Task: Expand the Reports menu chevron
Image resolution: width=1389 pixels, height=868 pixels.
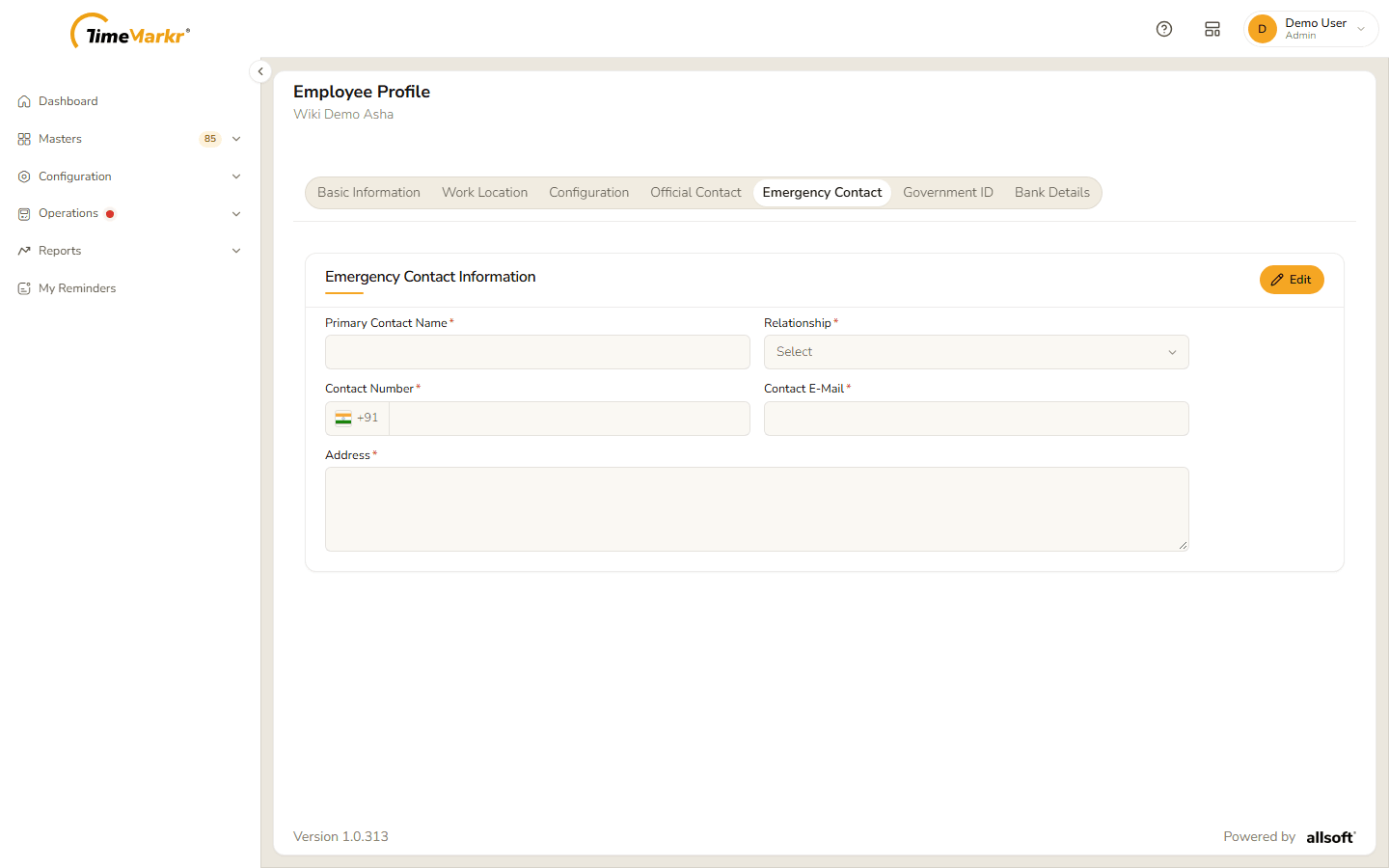Action: pyautogui.click(x=236, y=251)
